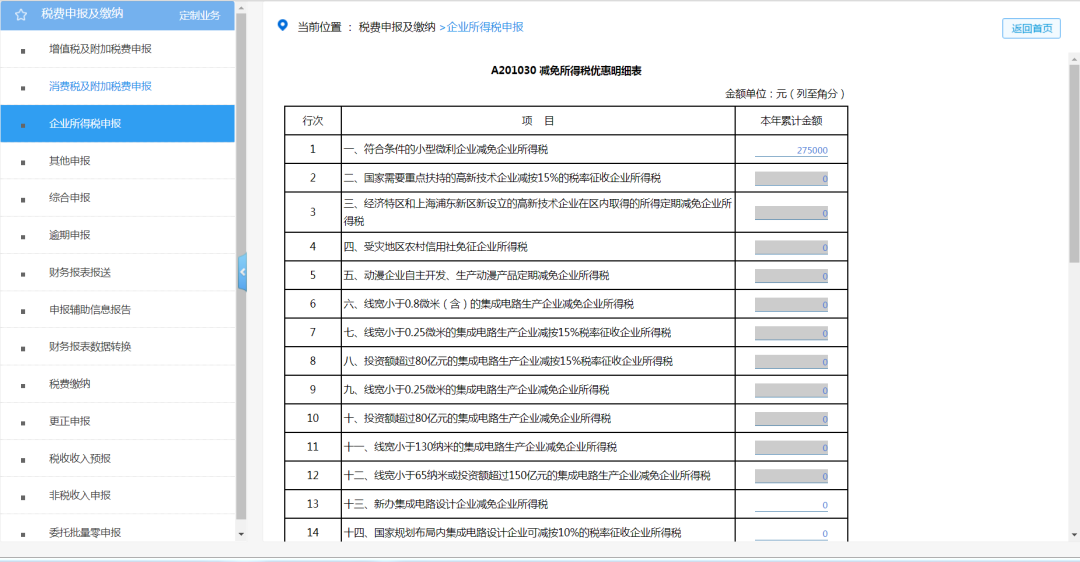
Task: Click the row 4 amount field for 农村信用社
Action: point(791,247)
